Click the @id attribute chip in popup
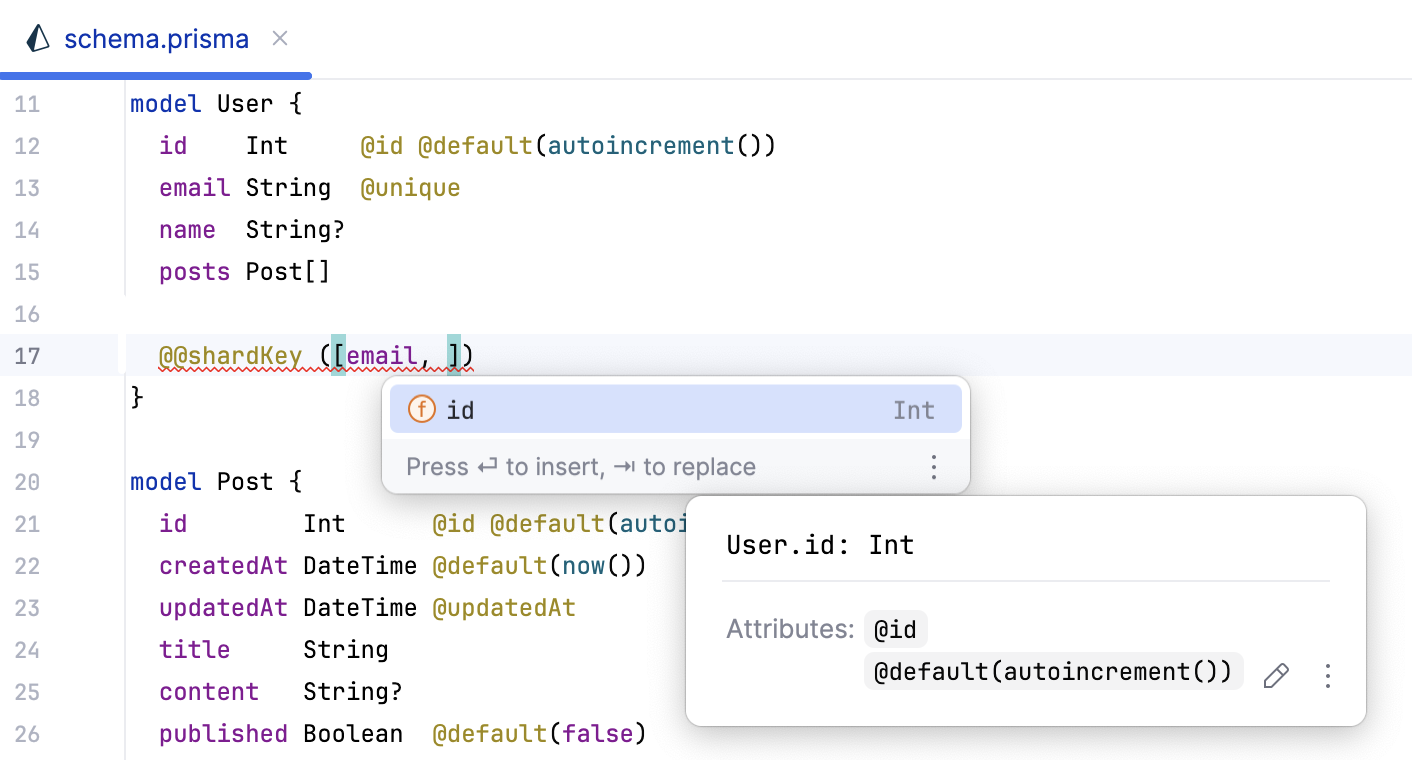This screenshot has height=760, width=1412. click(895, 629)
